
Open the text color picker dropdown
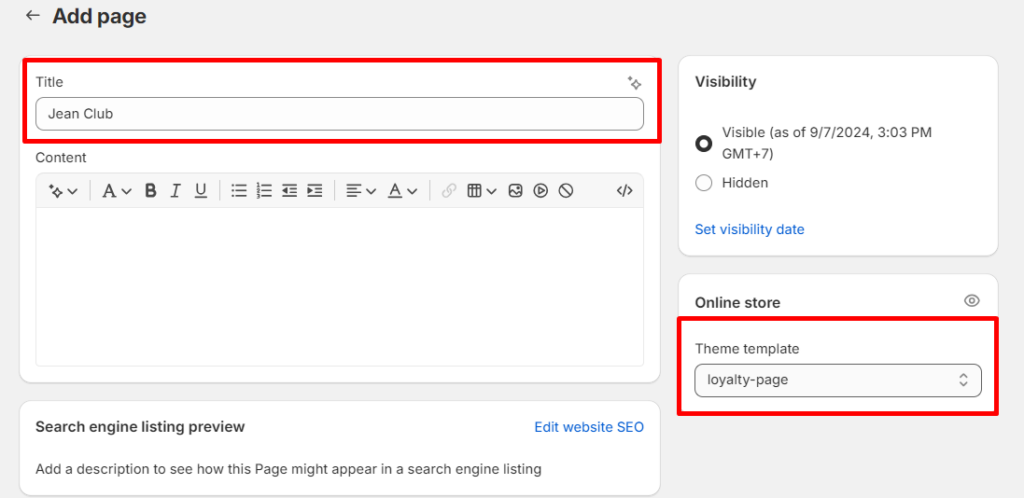[x=402, y=190]
